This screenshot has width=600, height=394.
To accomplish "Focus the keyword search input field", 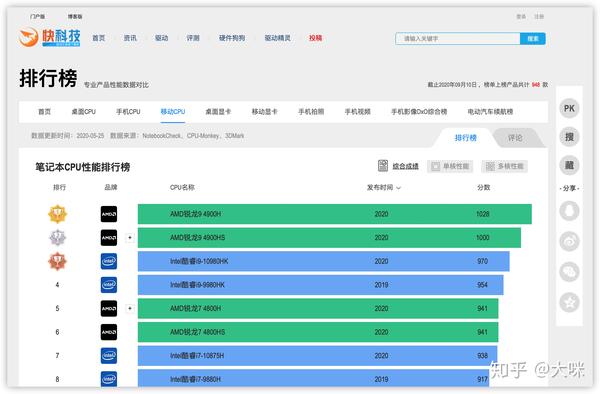I will [x=458, y=39].
